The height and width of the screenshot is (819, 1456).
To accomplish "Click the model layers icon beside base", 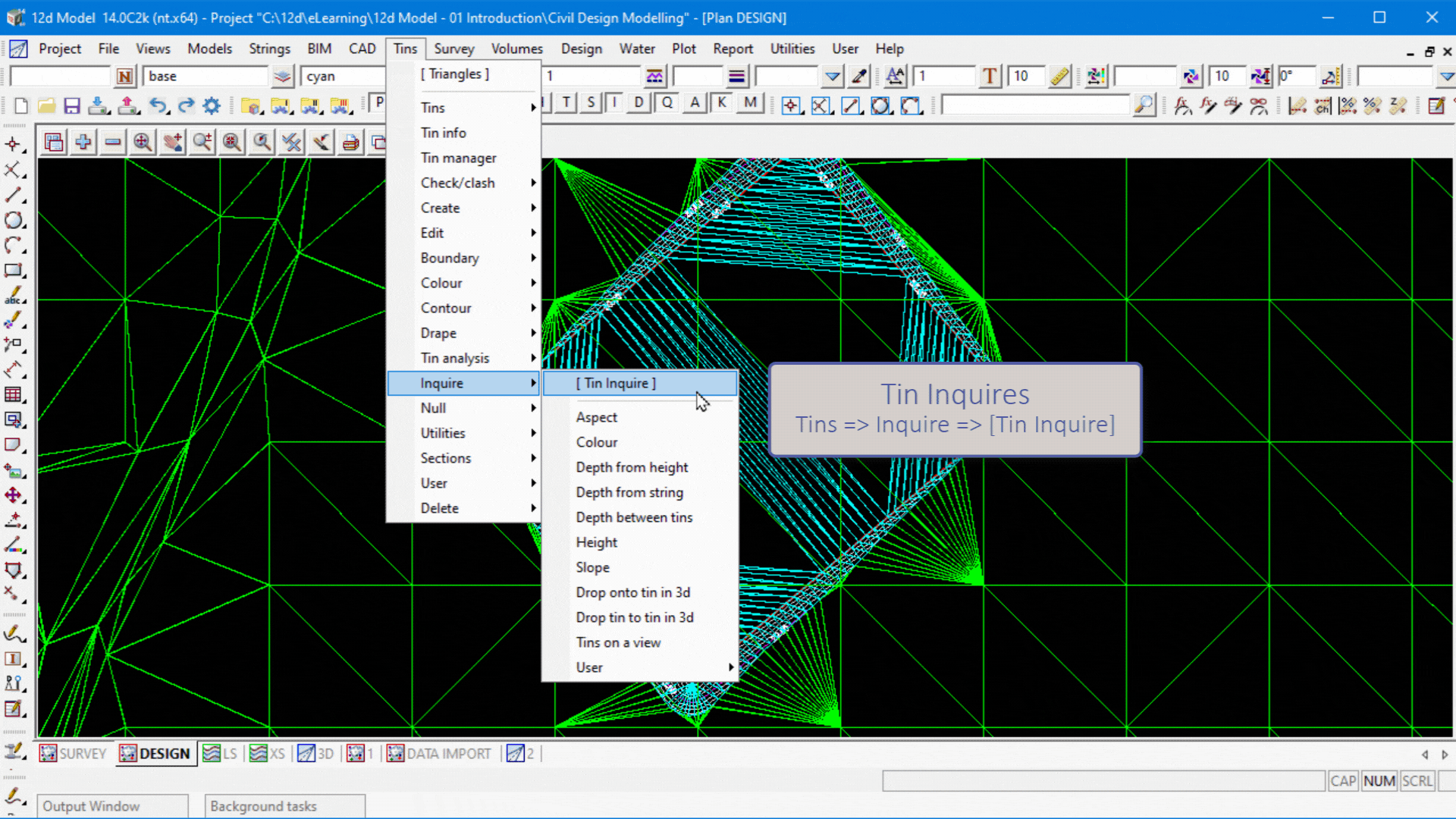I will click(x=282, y=77).
